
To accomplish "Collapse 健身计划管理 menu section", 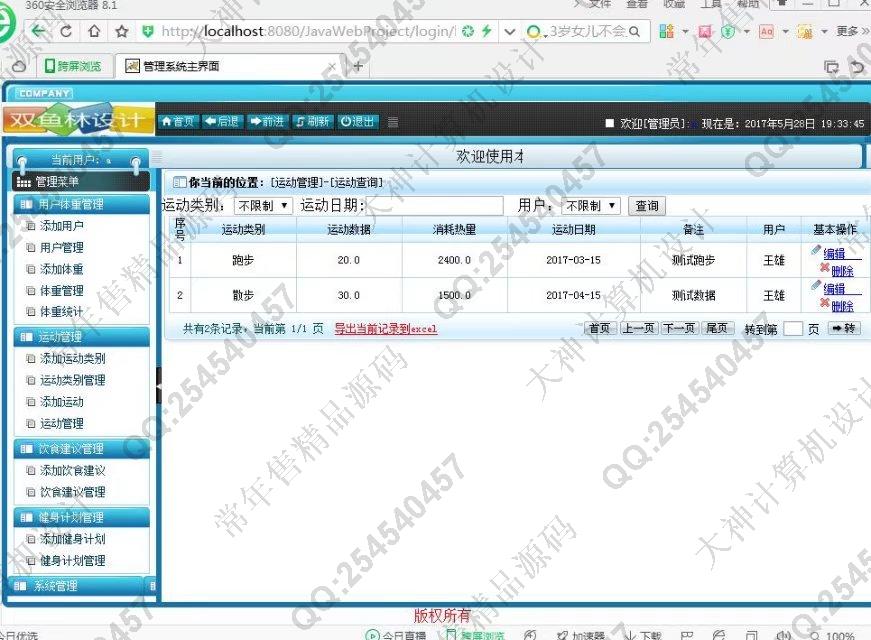I will click(x=81, y=518).
